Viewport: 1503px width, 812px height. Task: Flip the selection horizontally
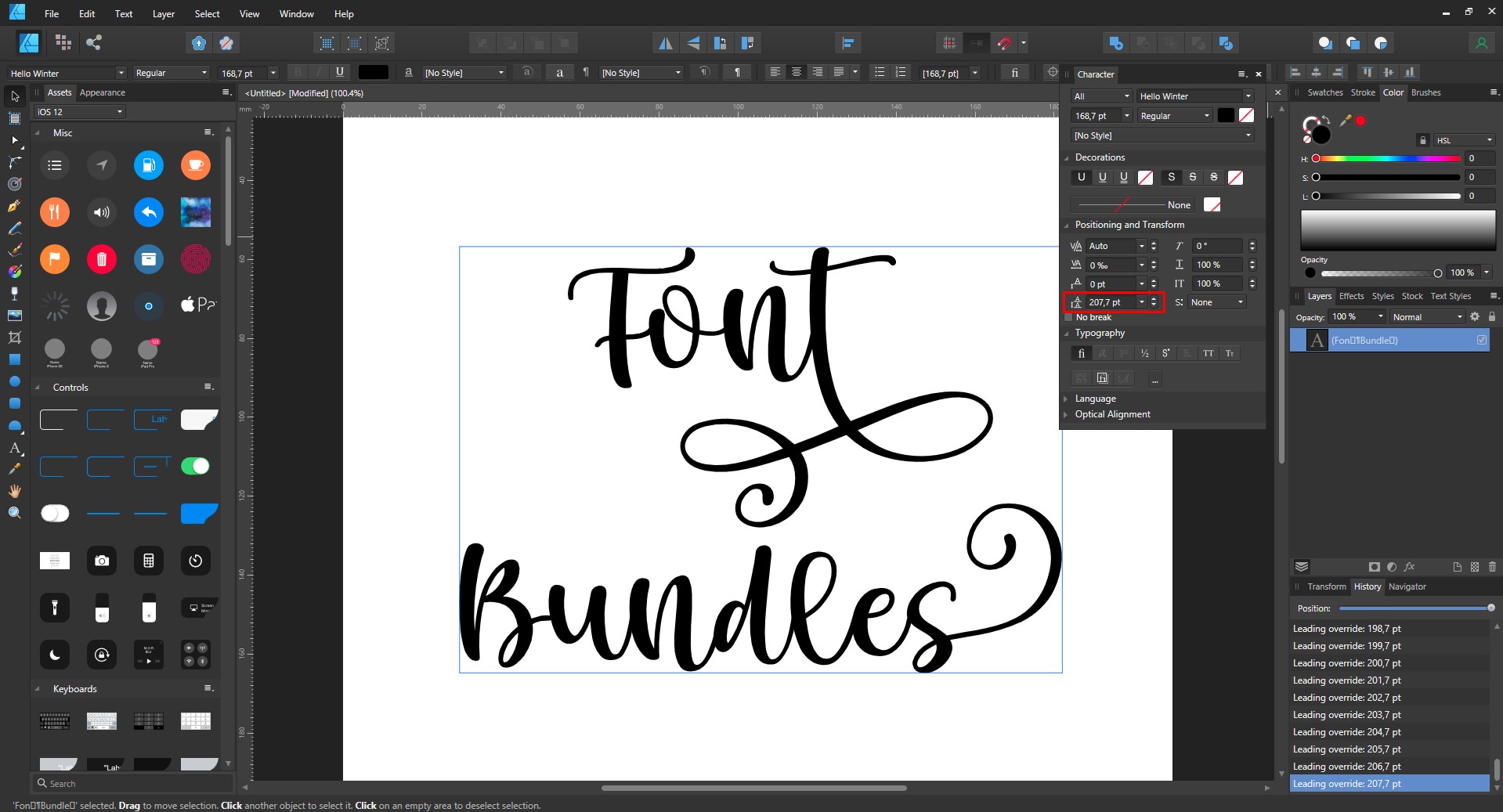[665, 43]
